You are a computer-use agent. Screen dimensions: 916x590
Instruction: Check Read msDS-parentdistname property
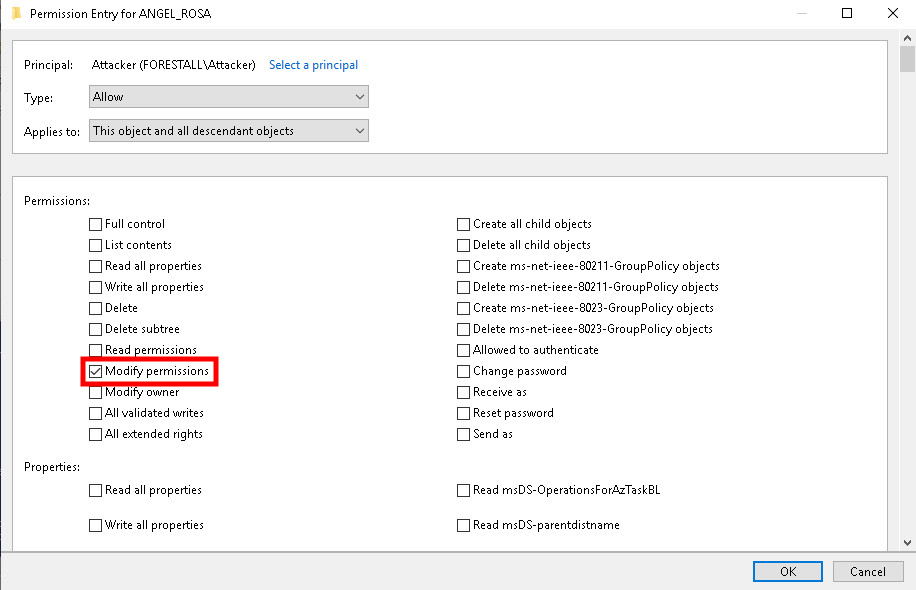464,525
